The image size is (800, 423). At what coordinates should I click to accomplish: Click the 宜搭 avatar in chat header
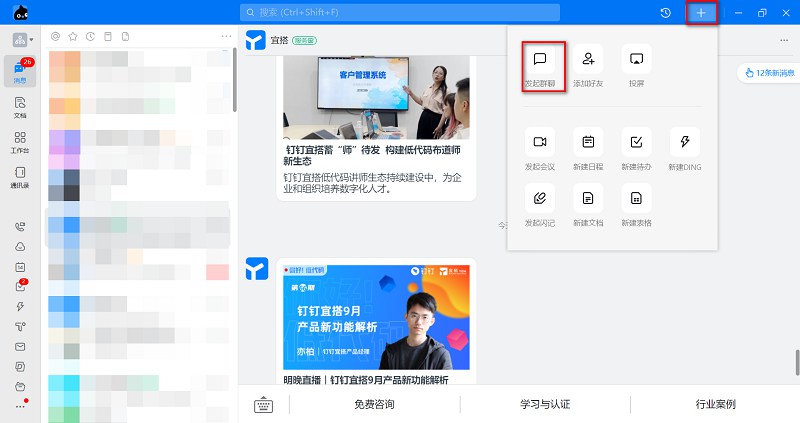point(256,40)
